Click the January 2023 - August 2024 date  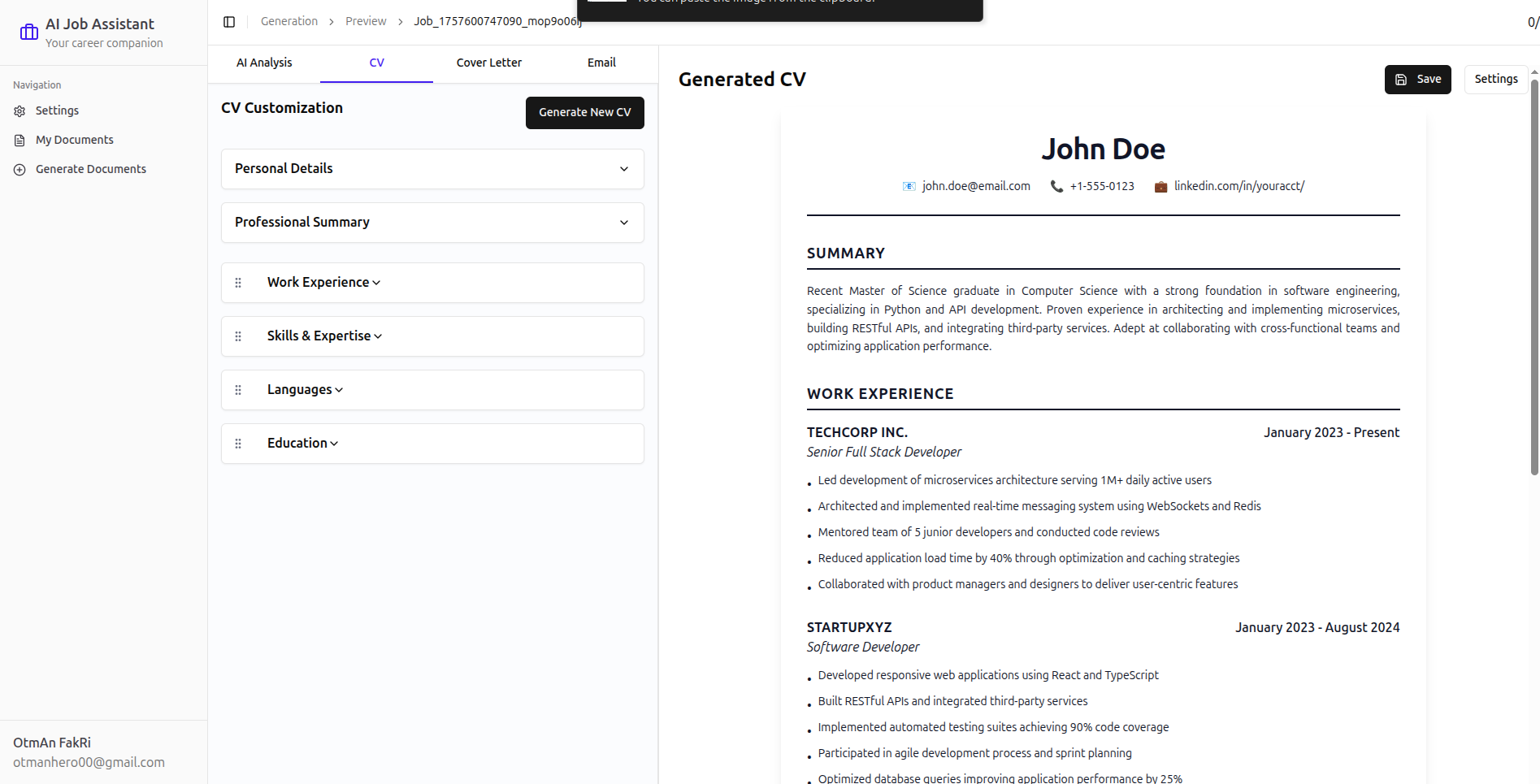pyautogui.click(x=1317, y=628)
